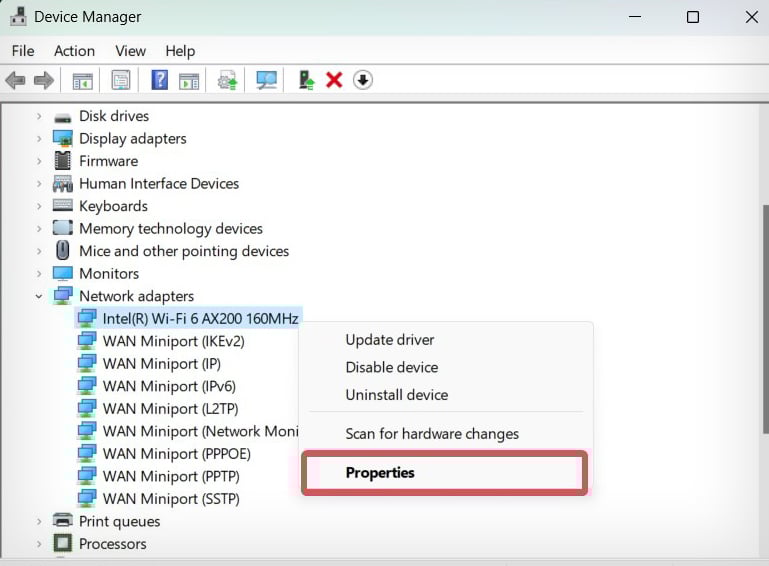The width and height of the screenshot is (769, 566).
Task: Select Disable device in context menu
Action: (392, 367)
